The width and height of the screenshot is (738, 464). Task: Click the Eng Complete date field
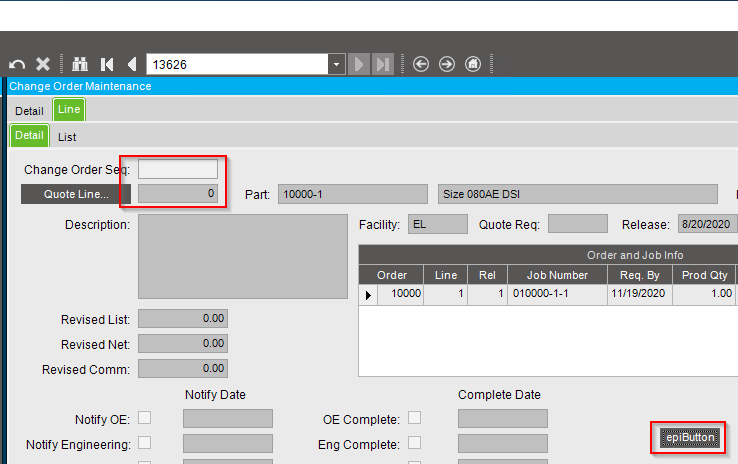coord(503,443)
